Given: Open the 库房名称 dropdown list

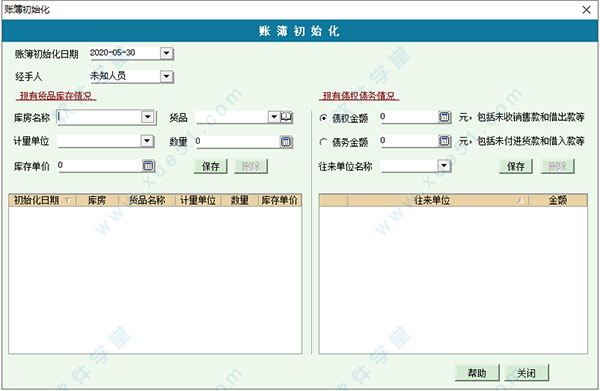Looking at the screenshot, I should [x=148, y=117].
